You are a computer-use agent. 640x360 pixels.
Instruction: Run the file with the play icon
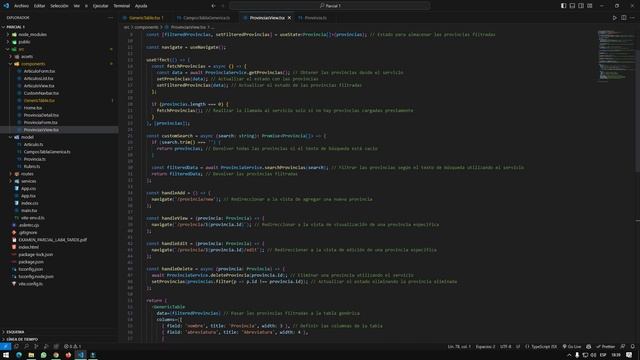point(615,18)
